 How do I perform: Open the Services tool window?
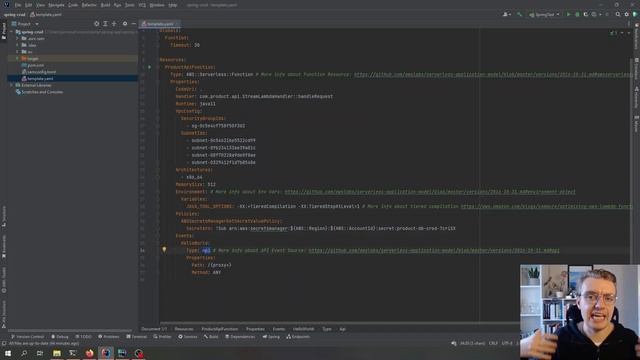(188, 337)
